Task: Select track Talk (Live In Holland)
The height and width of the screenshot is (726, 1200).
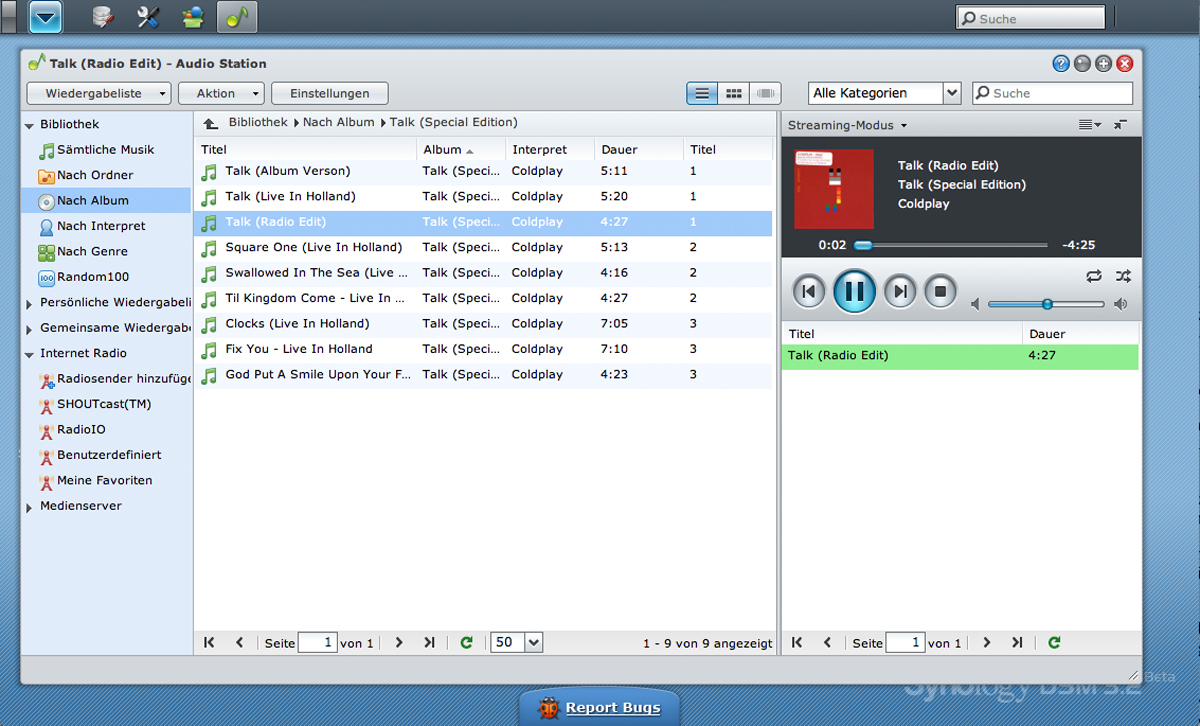Action: coord(483,197)
